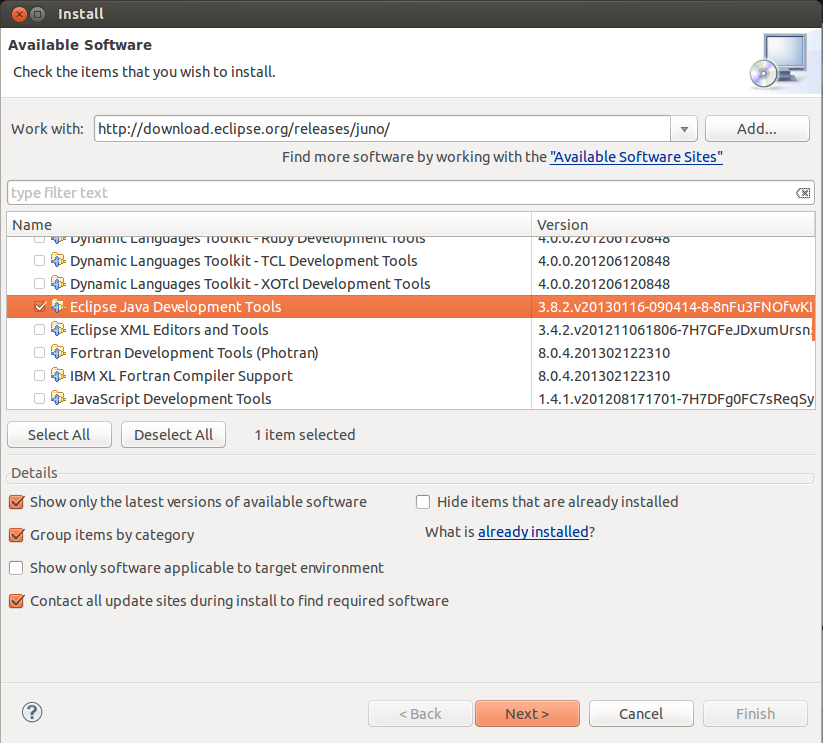823x743 pixels.
Task: Click the Cancel button
Action: (641, 714)
